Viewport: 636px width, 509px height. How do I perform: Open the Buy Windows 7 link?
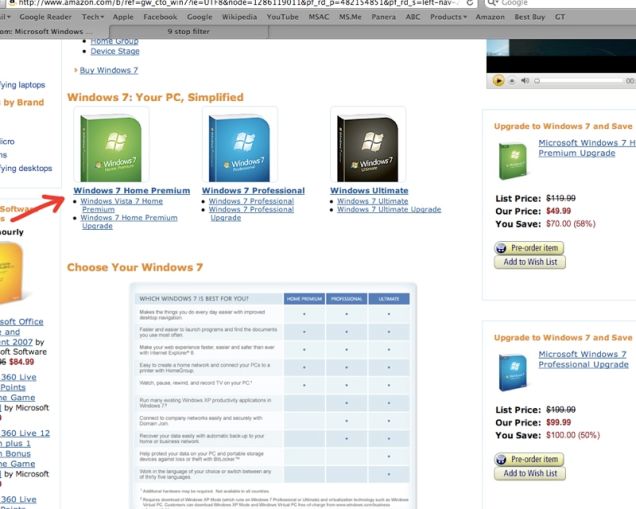108,70
